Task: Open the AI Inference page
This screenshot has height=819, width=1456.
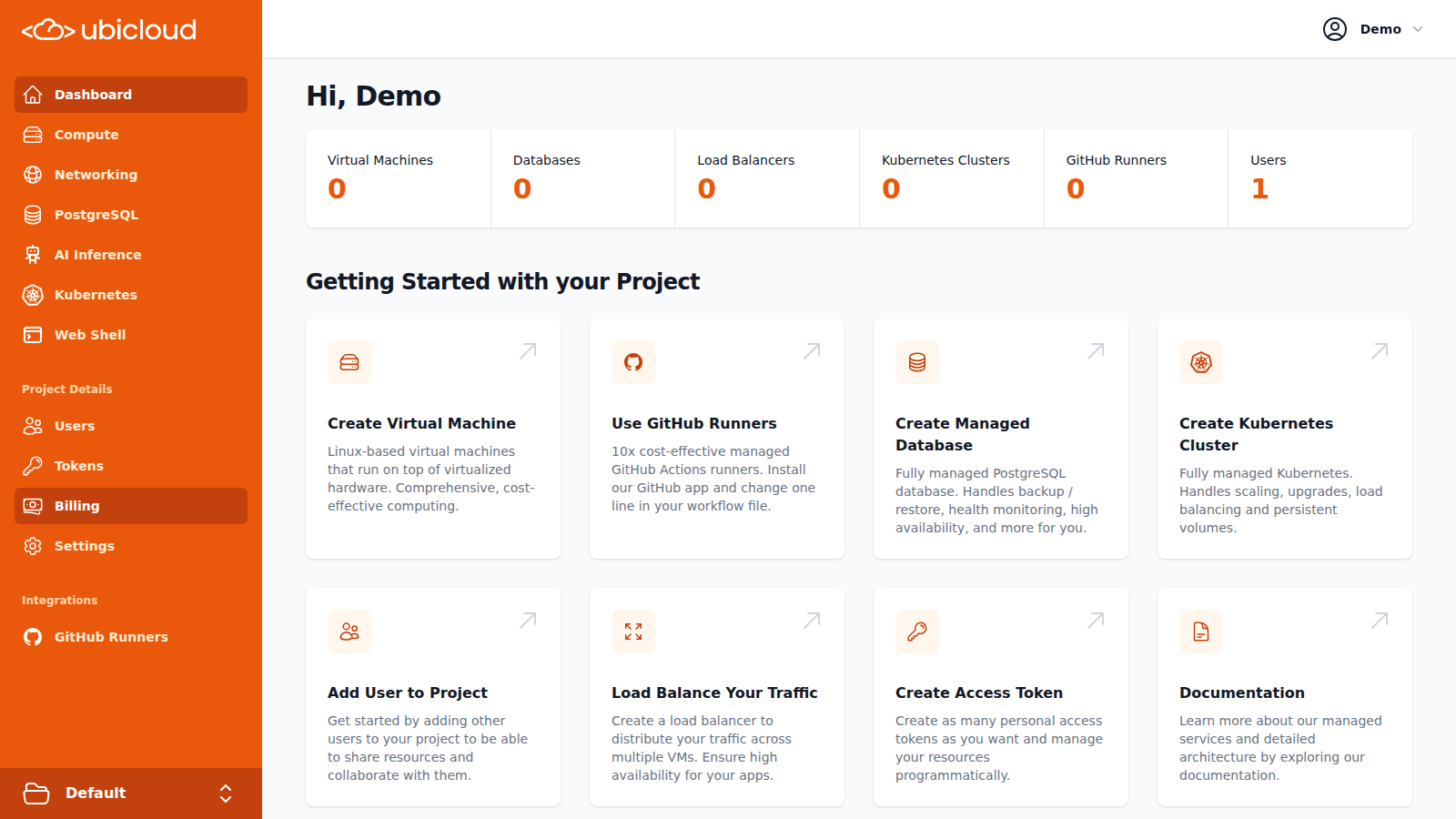Action: (x=131, y=255)
